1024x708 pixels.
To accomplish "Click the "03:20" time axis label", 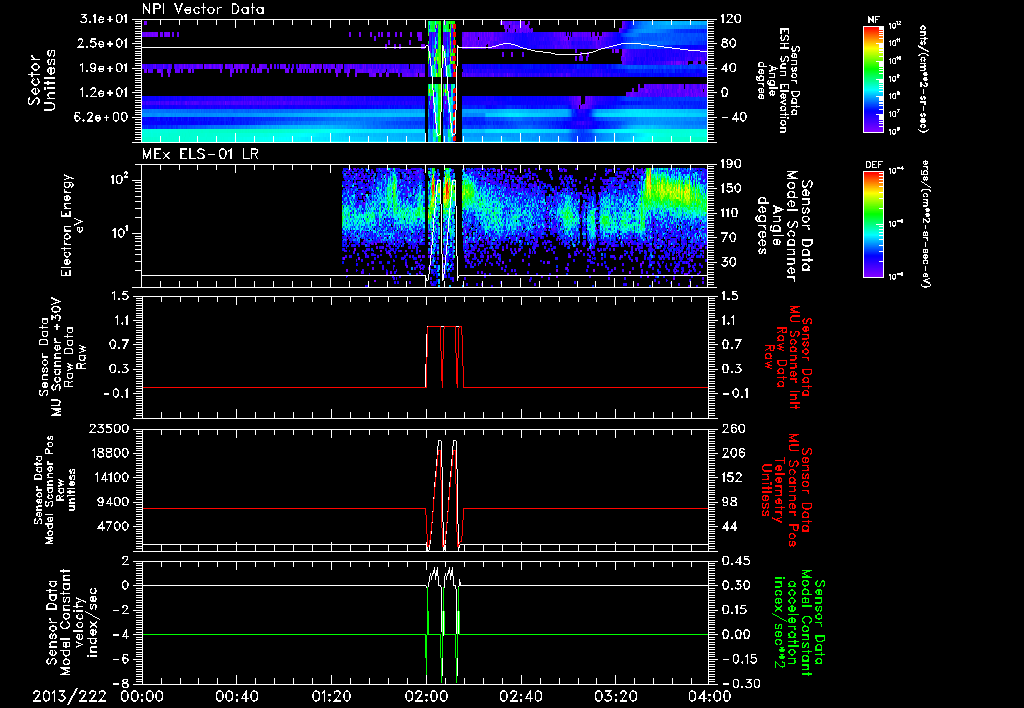I will coord(616,696).
